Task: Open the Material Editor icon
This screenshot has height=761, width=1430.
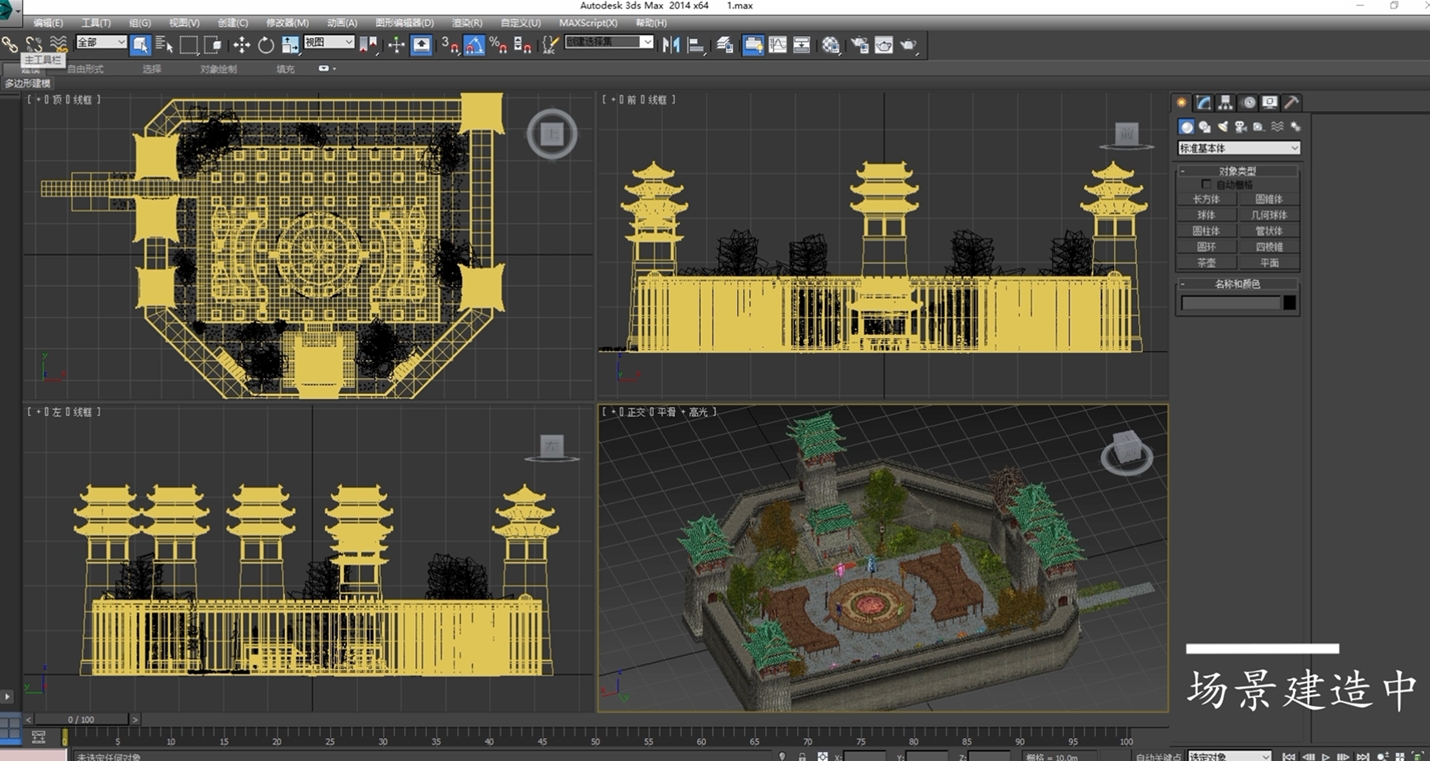Action: [x=831, y=45]
